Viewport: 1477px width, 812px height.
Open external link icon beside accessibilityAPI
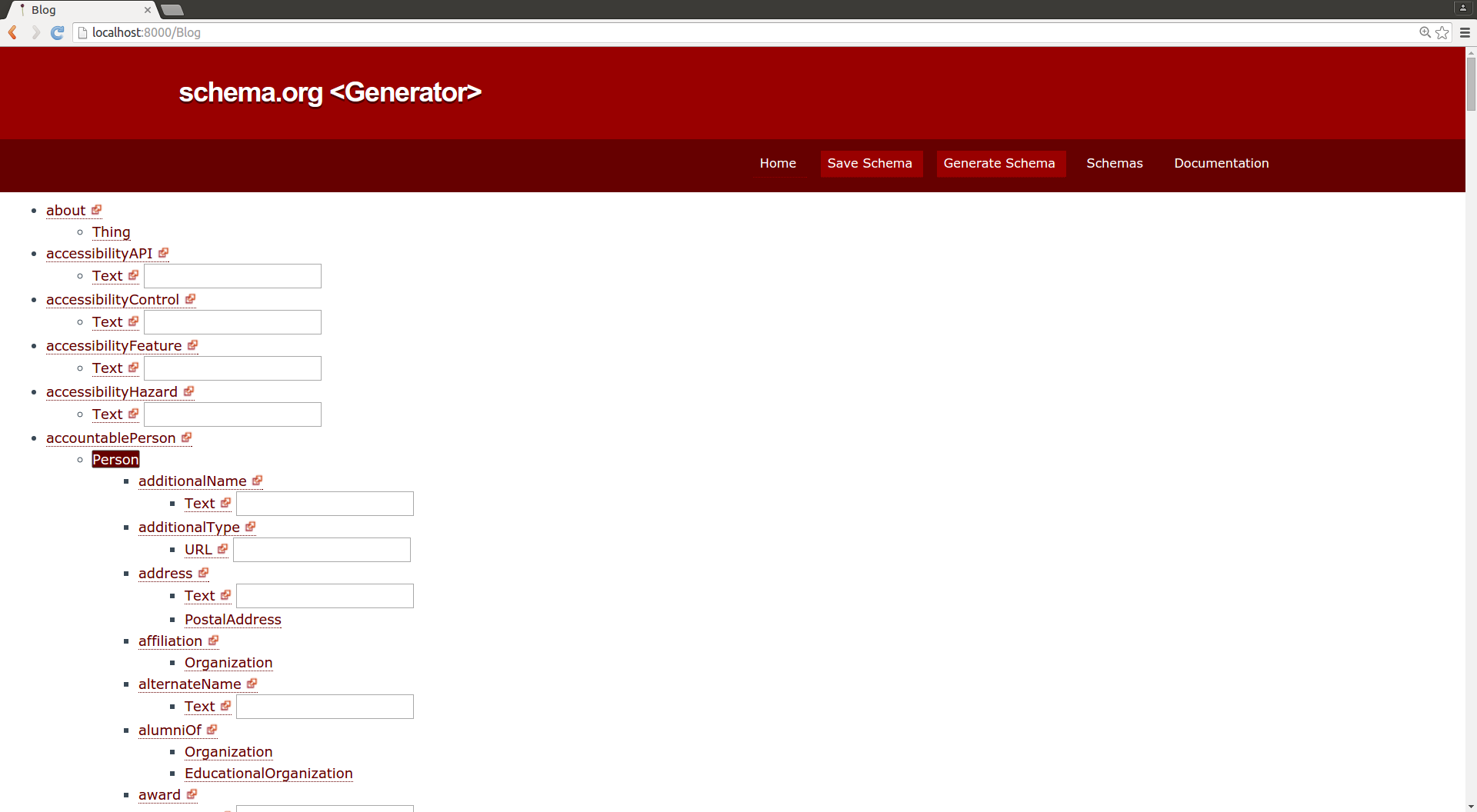163,253
